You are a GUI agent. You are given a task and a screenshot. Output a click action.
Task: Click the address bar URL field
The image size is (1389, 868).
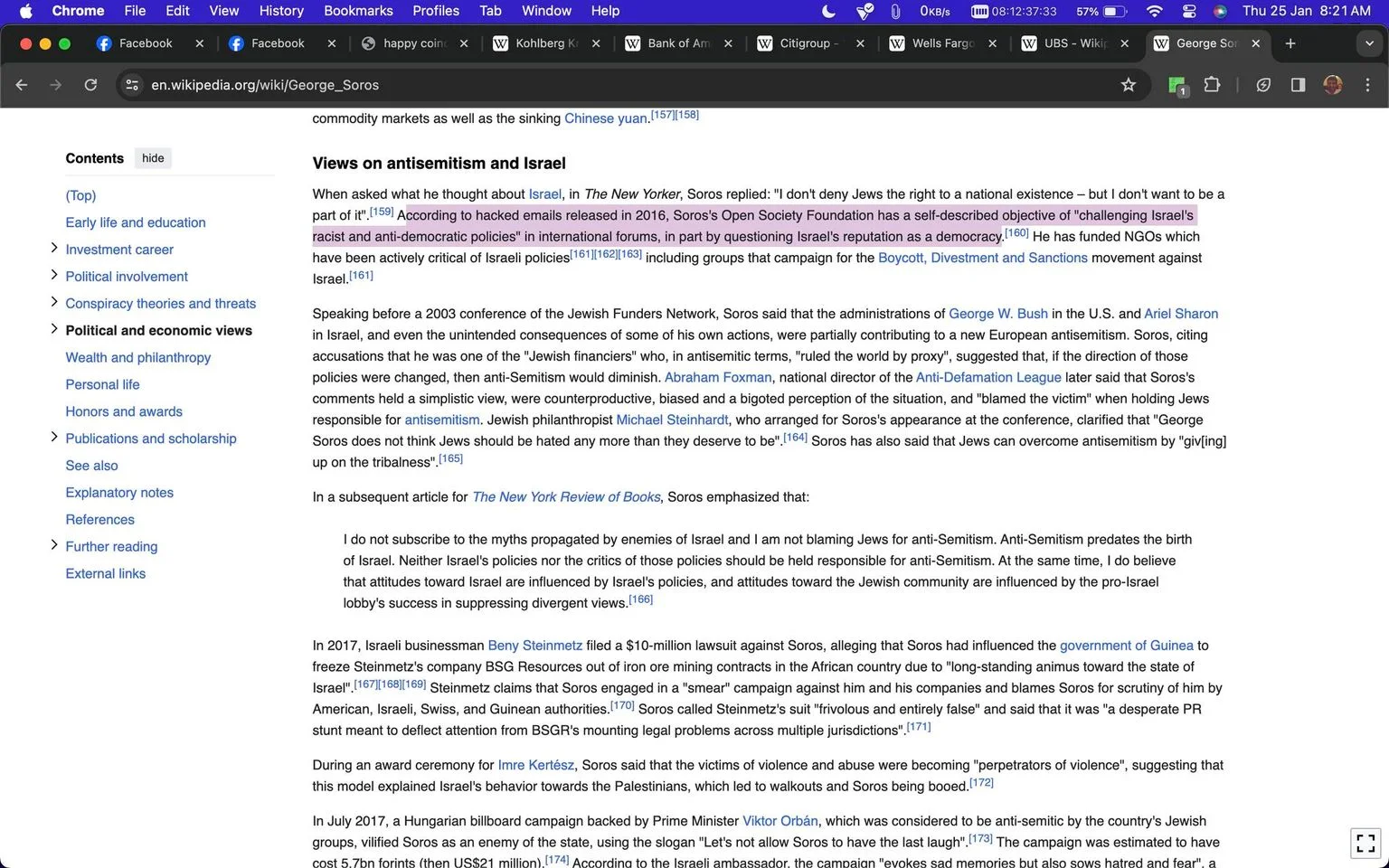(624, 85)
